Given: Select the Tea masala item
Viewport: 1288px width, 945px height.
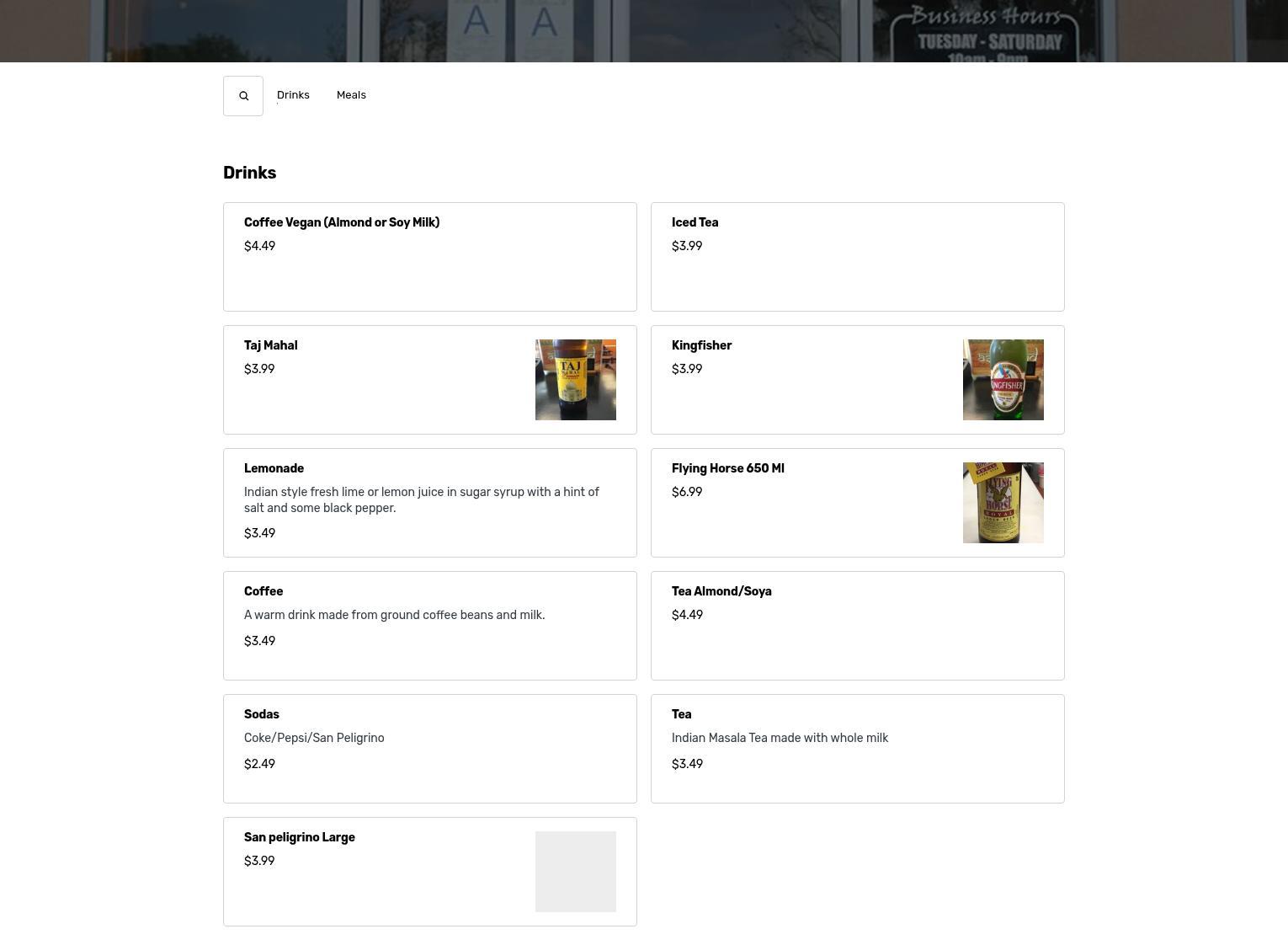Looking at the screenshot, I should click(x=681, y=715).
